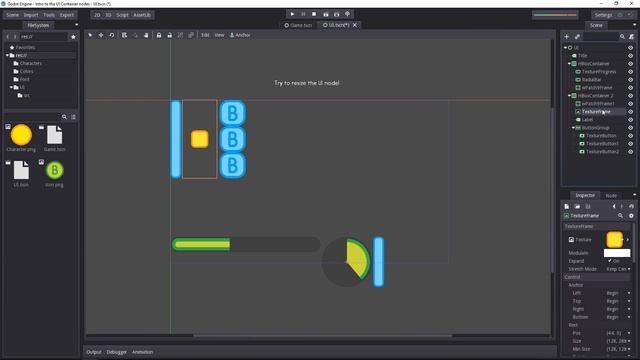This screenshot has height=360, width=640.
Task: Open the Anchor menu in the viewport toolbar
Action: 240,35
